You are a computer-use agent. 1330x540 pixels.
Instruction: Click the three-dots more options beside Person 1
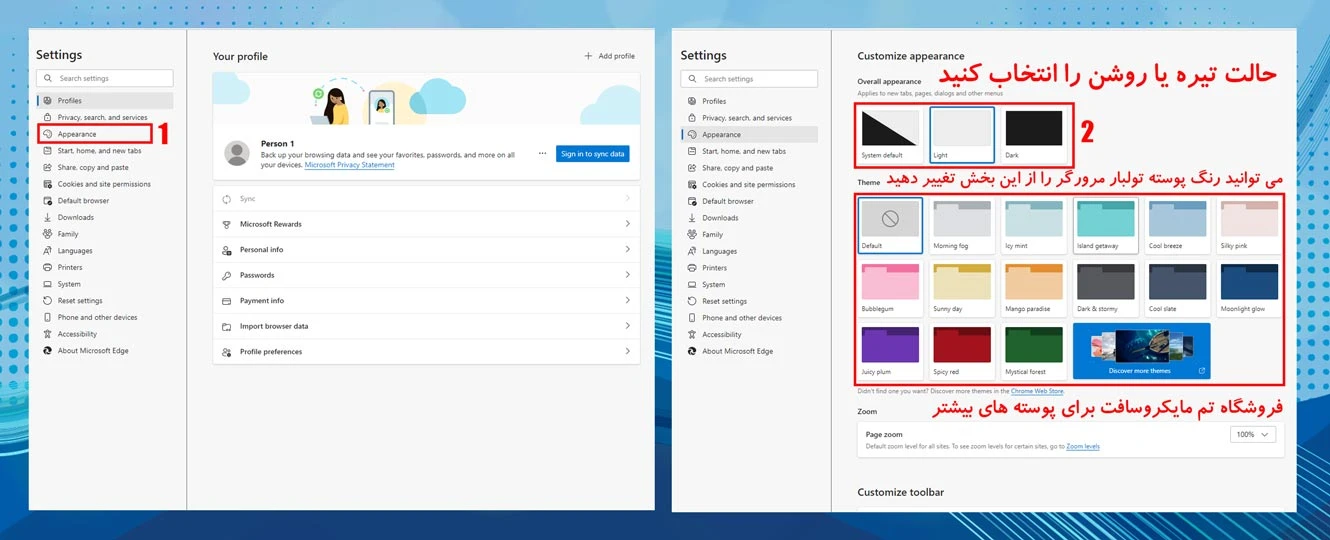[543, 154]
